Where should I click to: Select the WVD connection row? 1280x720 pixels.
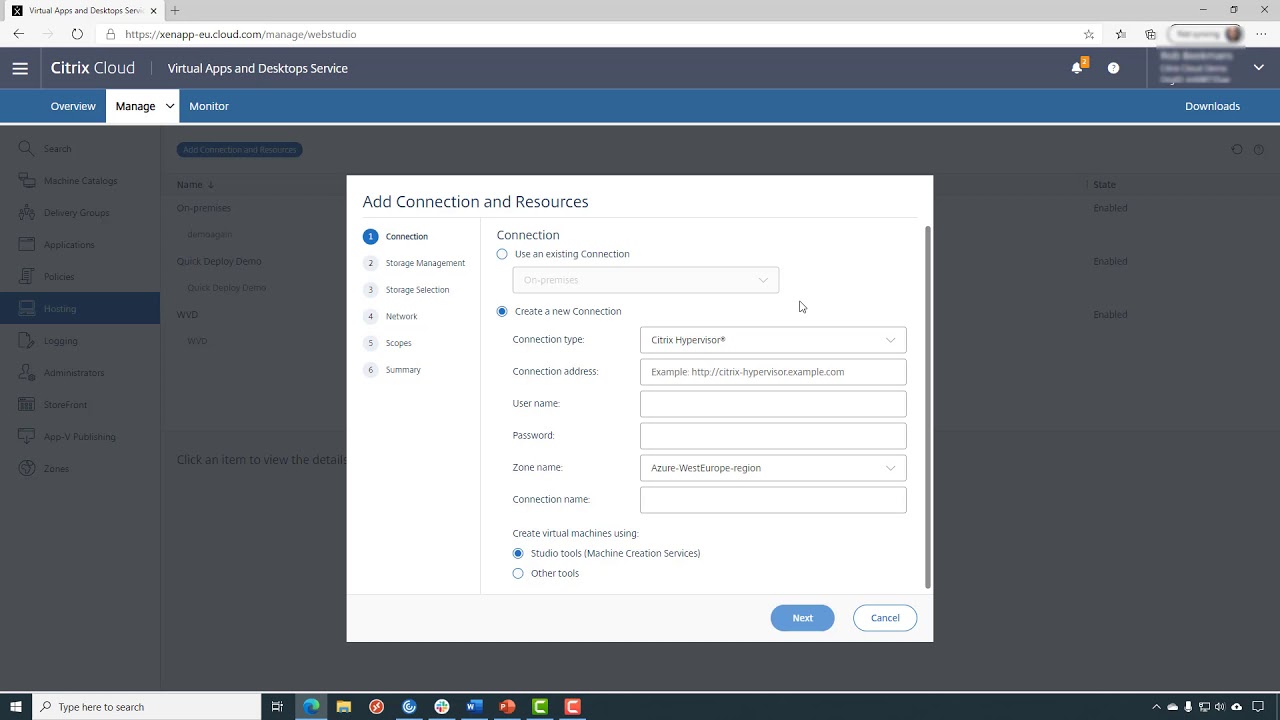[188, 314]
